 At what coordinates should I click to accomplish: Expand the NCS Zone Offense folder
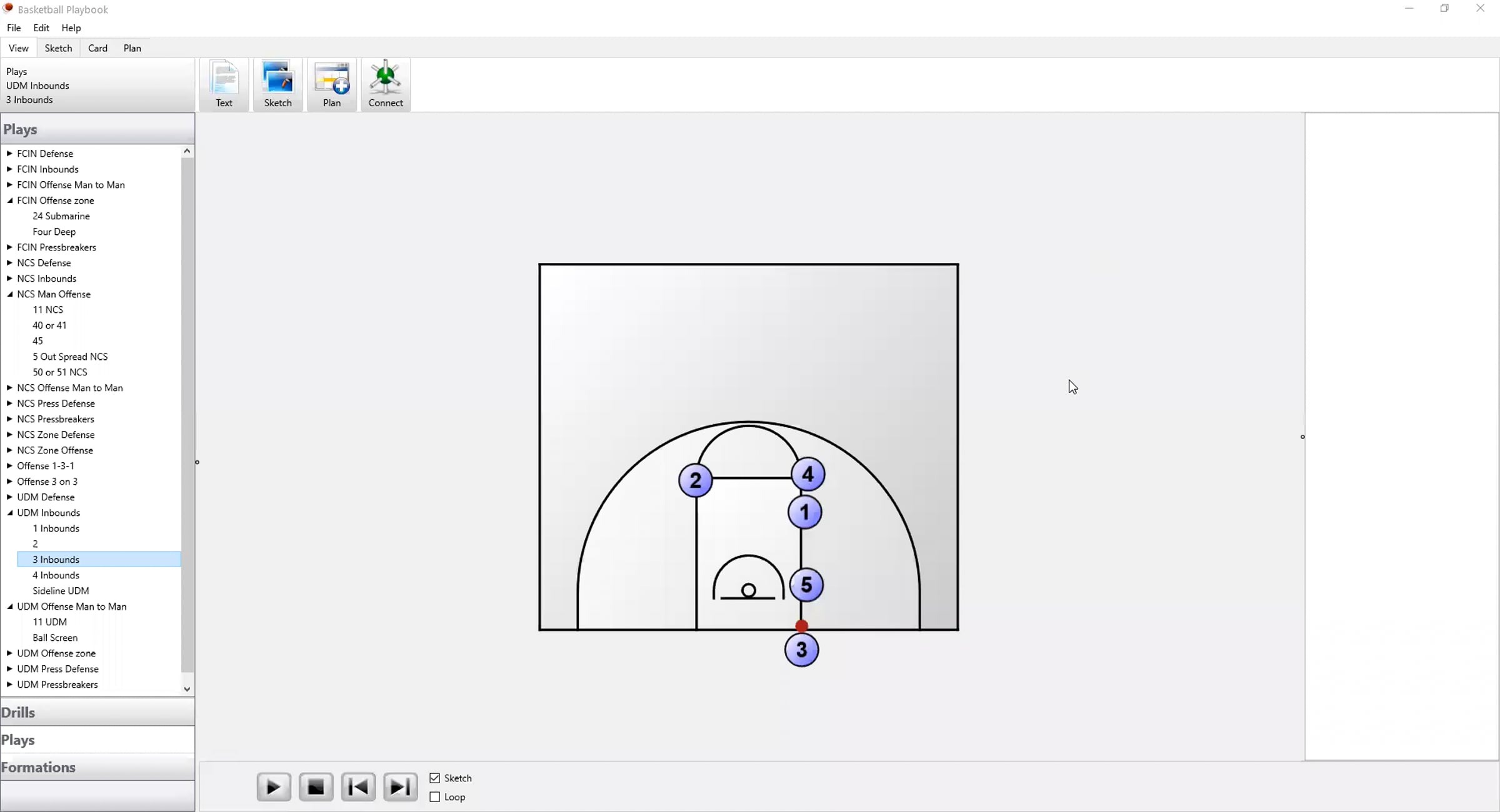point(9,450)
